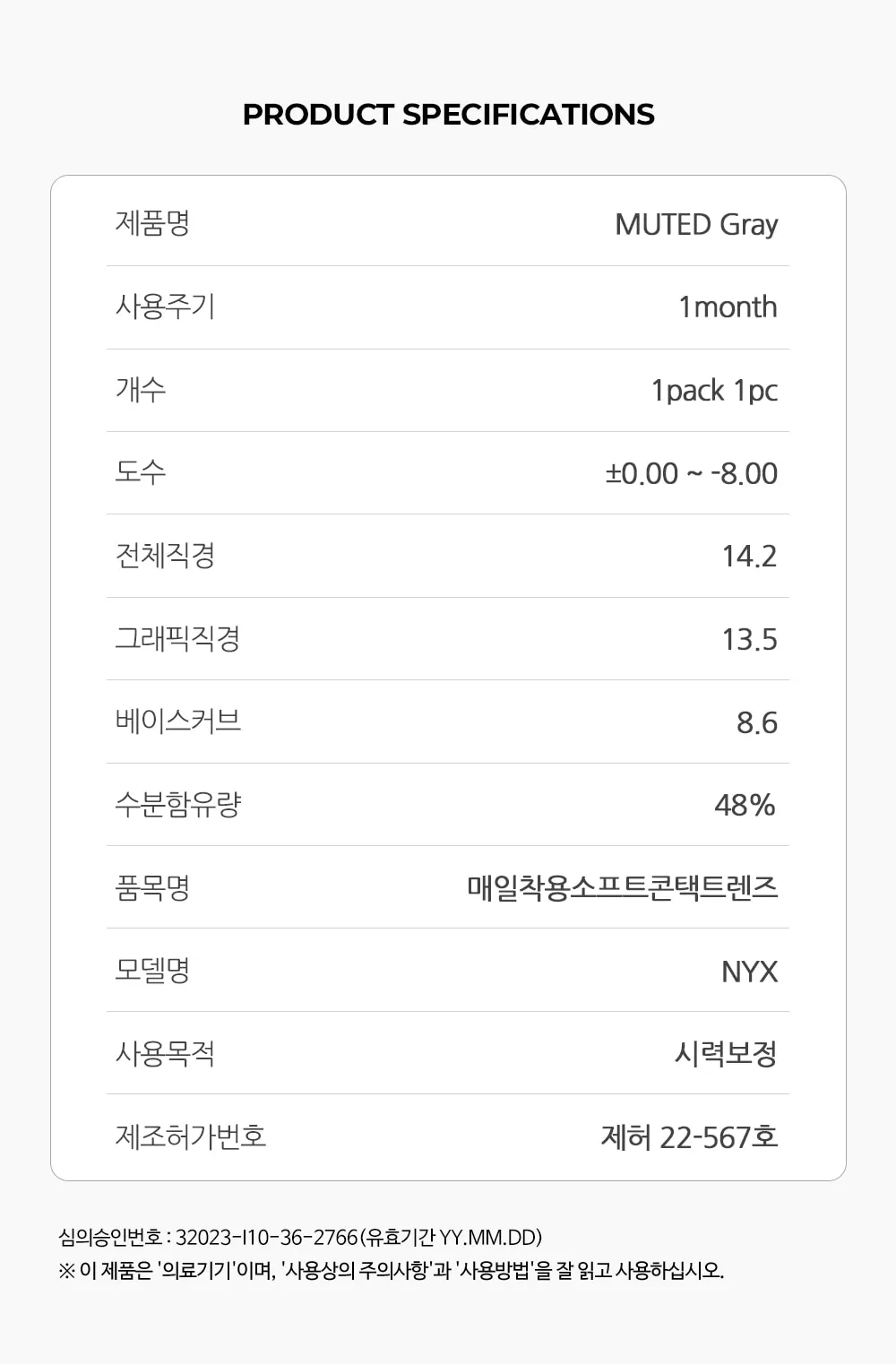Click the PRODUCT SPECIFICATIONS heading
The height and width of the screenshot is (1365, 896).
(x=448, y=115)
